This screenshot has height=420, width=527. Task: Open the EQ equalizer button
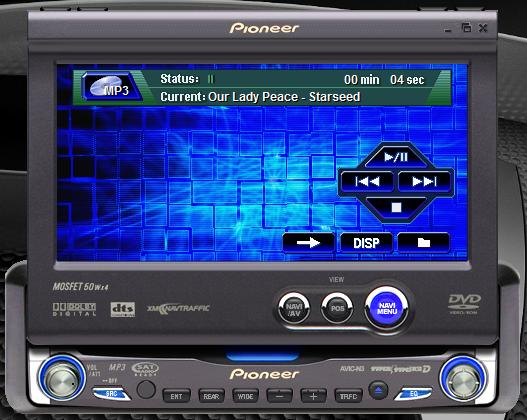pyautogui.click(x=413, y=394)
